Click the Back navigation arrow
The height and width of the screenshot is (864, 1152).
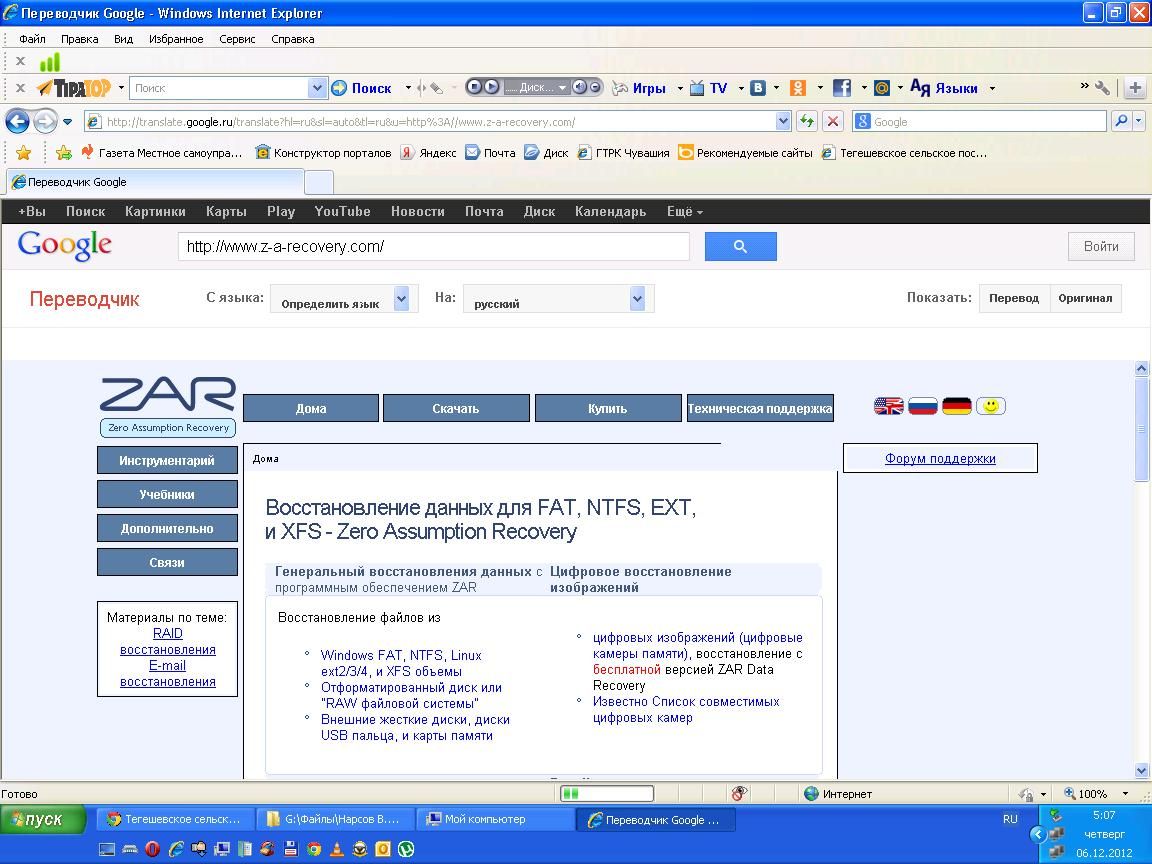pyautogui.click(x=18, y=121)
